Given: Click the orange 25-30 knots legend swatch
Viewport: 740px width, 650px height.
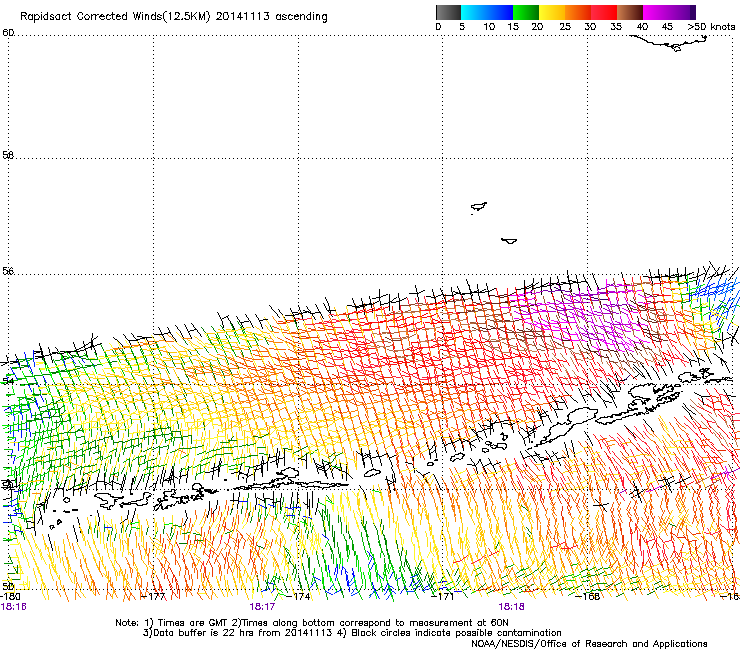Looking at the screenshot, I should tap(578, 12).
